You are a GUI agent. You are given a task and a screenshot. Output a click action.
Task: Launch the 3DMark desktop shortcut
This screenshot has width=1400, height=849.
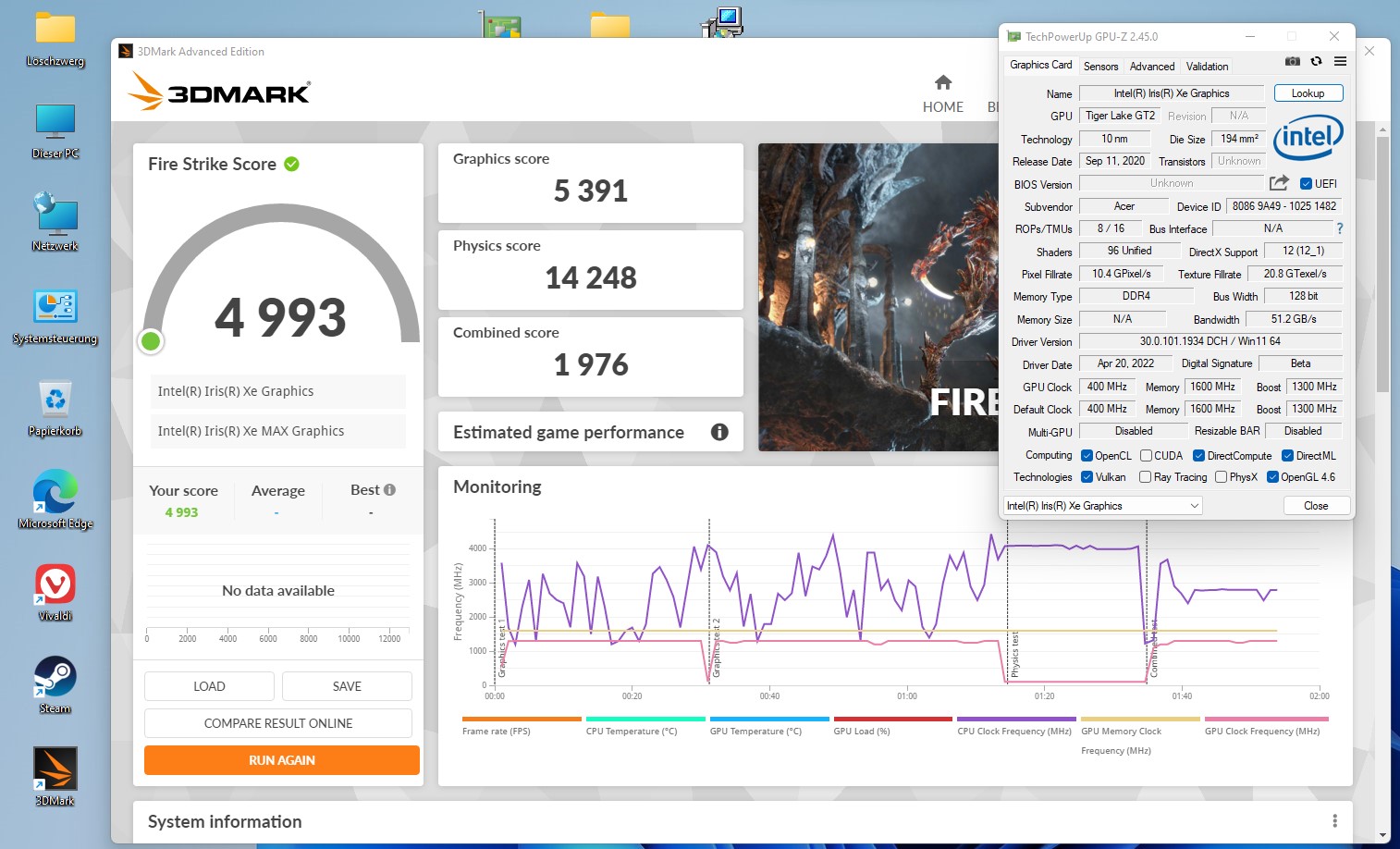point(55,777)
